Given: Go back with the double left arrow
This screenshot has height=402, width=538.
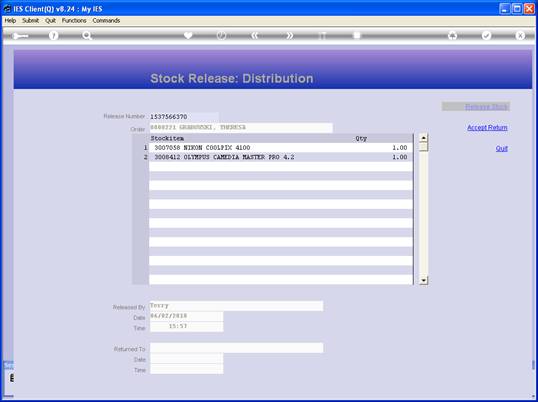Looking at the screenshot, I should tap(255, 35).
